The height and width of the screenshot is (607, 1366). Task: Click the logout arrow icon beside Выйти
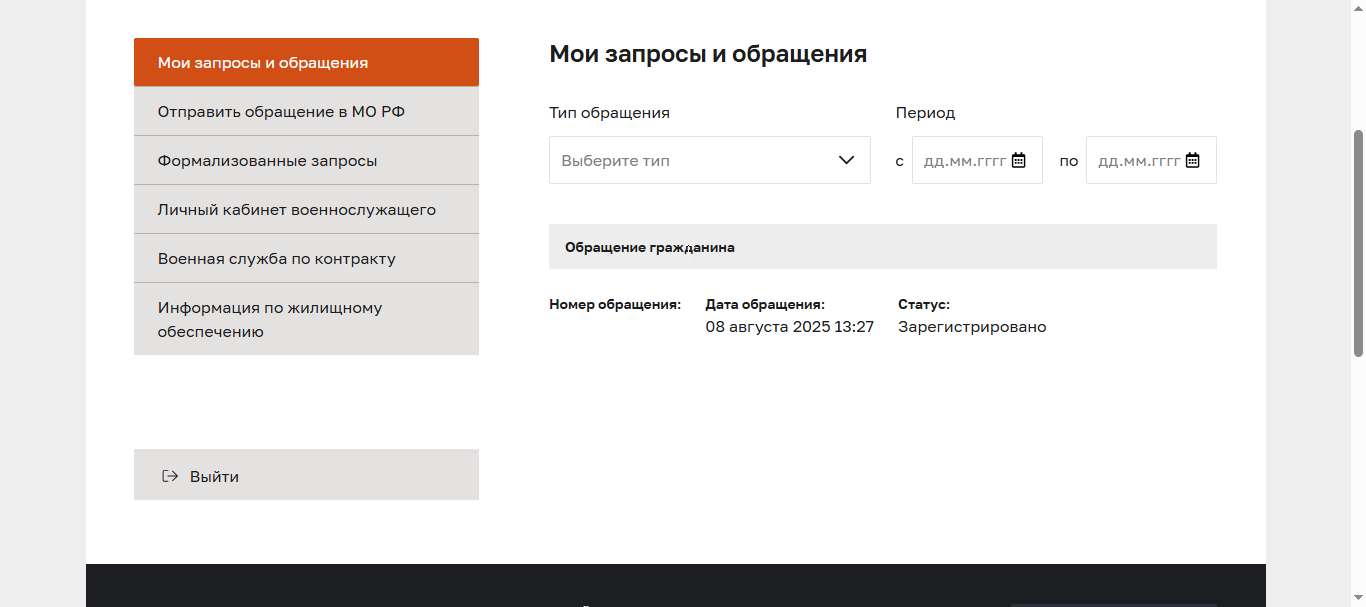click(170, 476)
